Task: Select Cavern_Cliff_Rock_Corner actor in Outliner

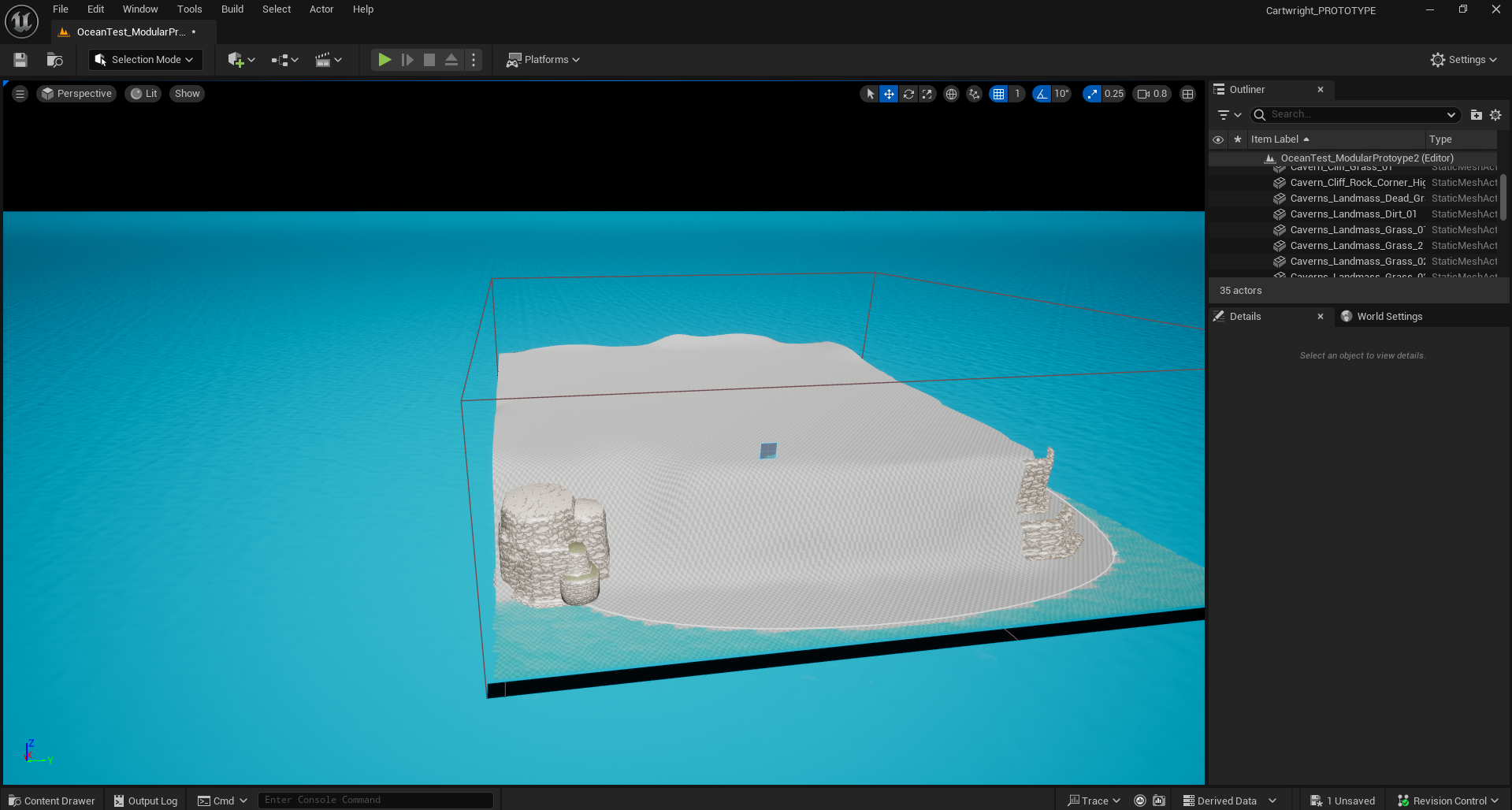Action: coord(1353,183)
